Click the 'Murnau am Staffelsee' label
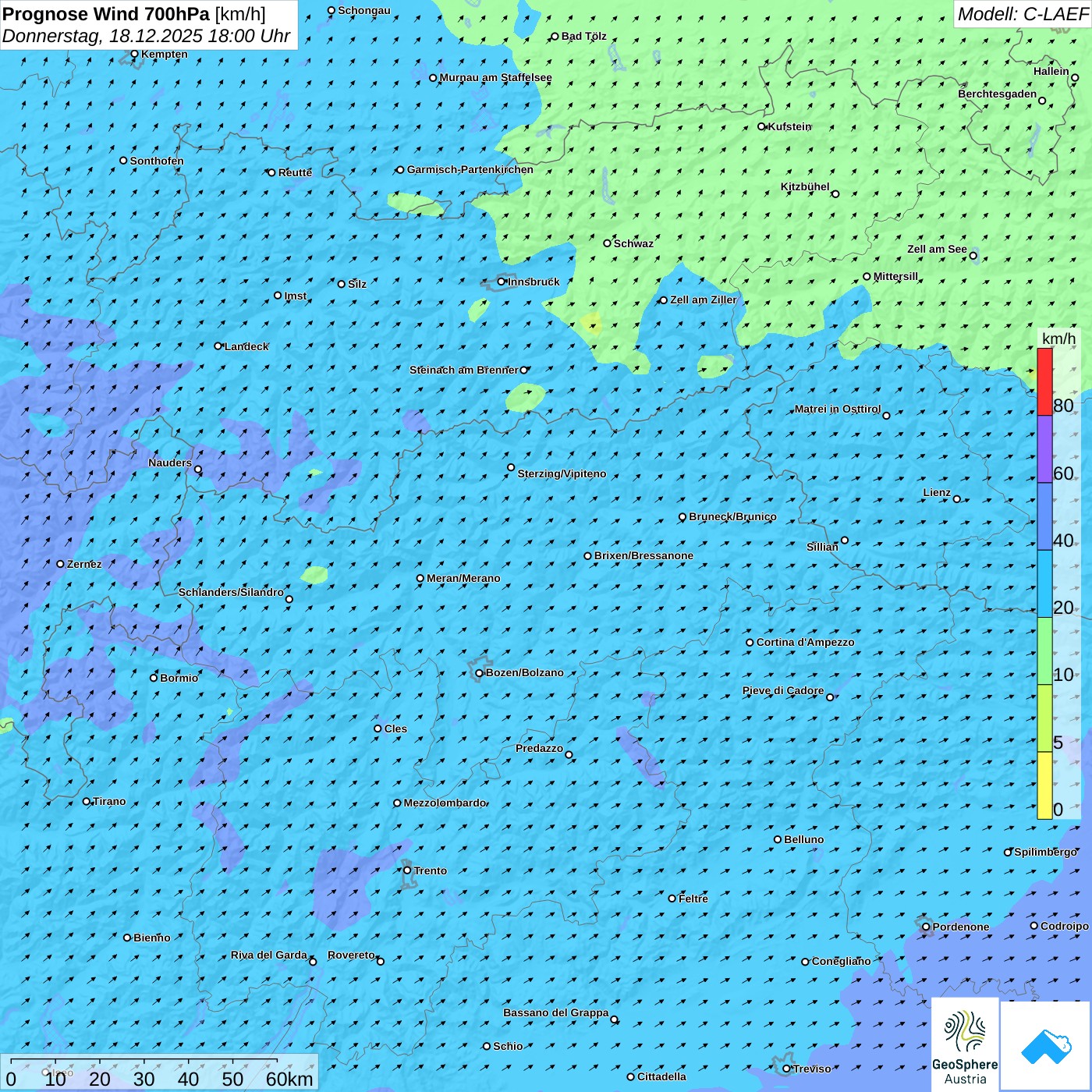This screenshot has width=1092, height=1092. point(495,78)
